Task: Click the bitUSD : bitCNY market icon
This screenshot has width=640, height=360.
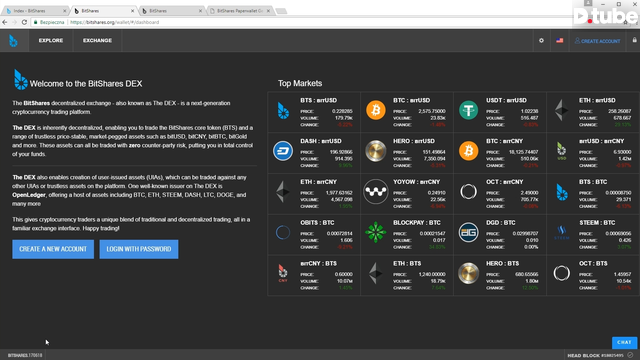Action: [x=562, y=151]
